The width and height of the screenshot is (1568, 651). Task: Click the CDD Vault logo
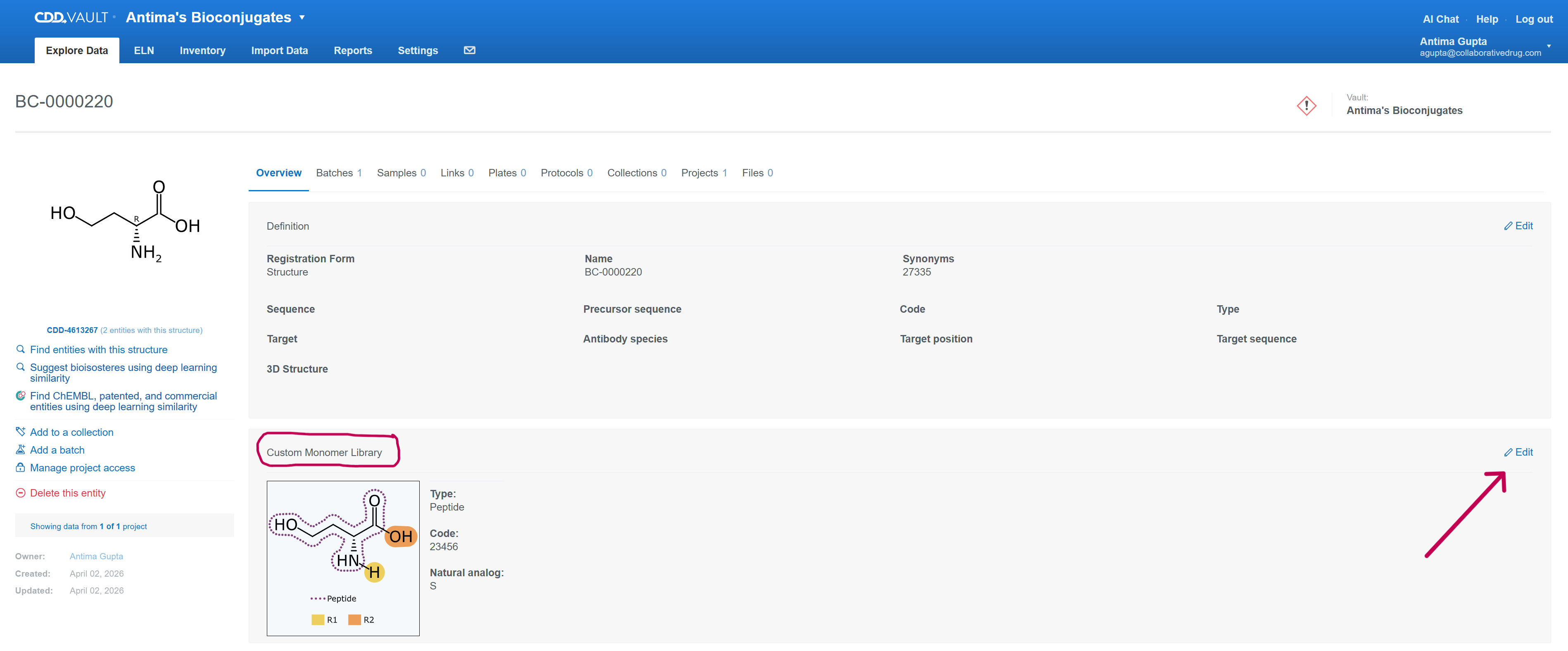click(71, 18)
